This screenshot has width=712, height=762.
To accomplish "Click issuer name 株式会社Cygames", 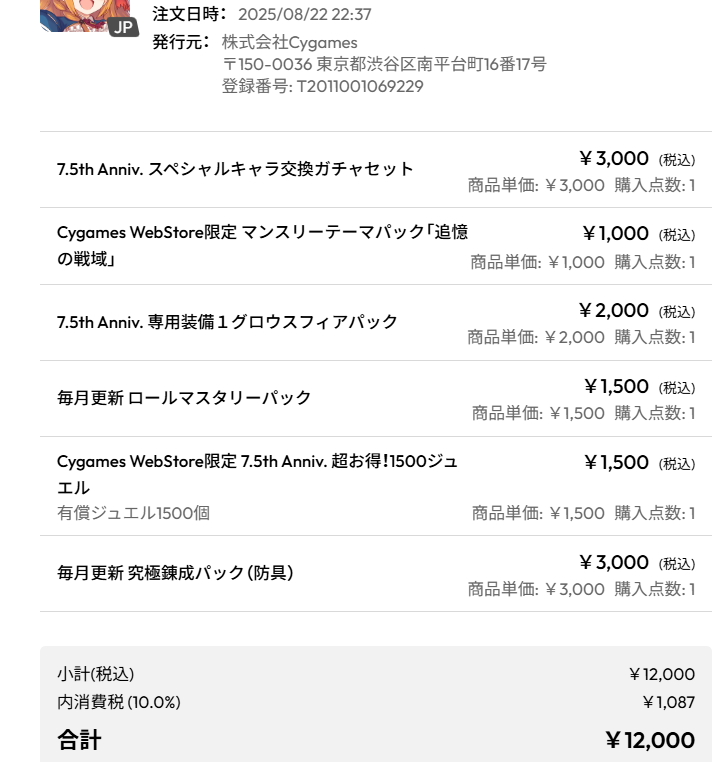I will pos(290,42).
